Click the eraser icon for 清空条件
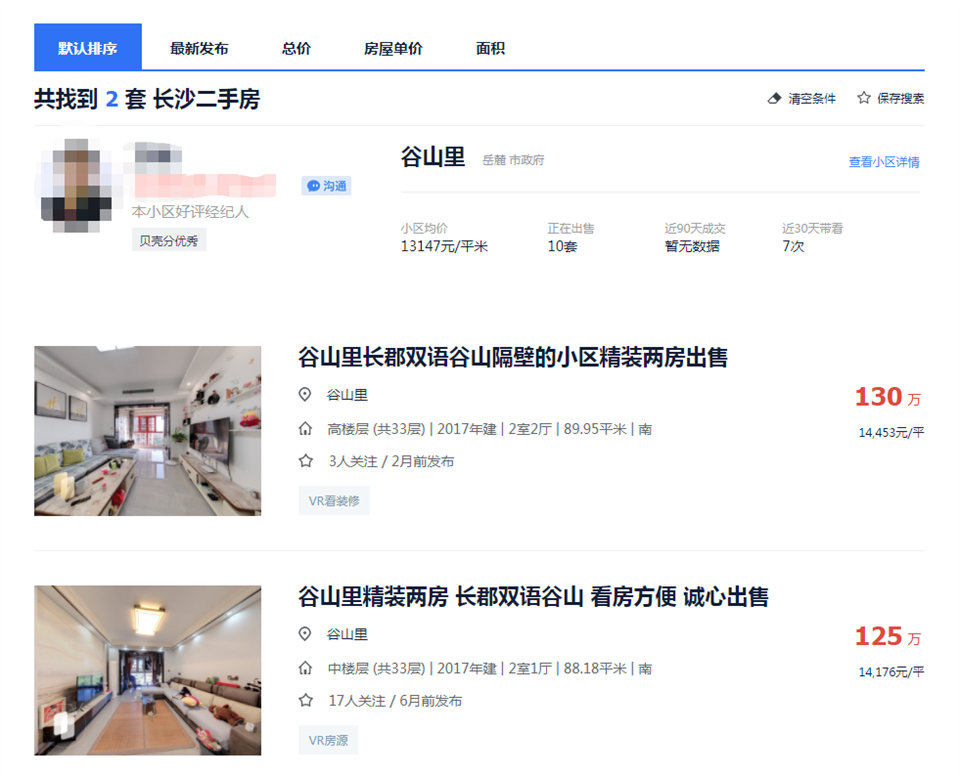 coord(773,98)
